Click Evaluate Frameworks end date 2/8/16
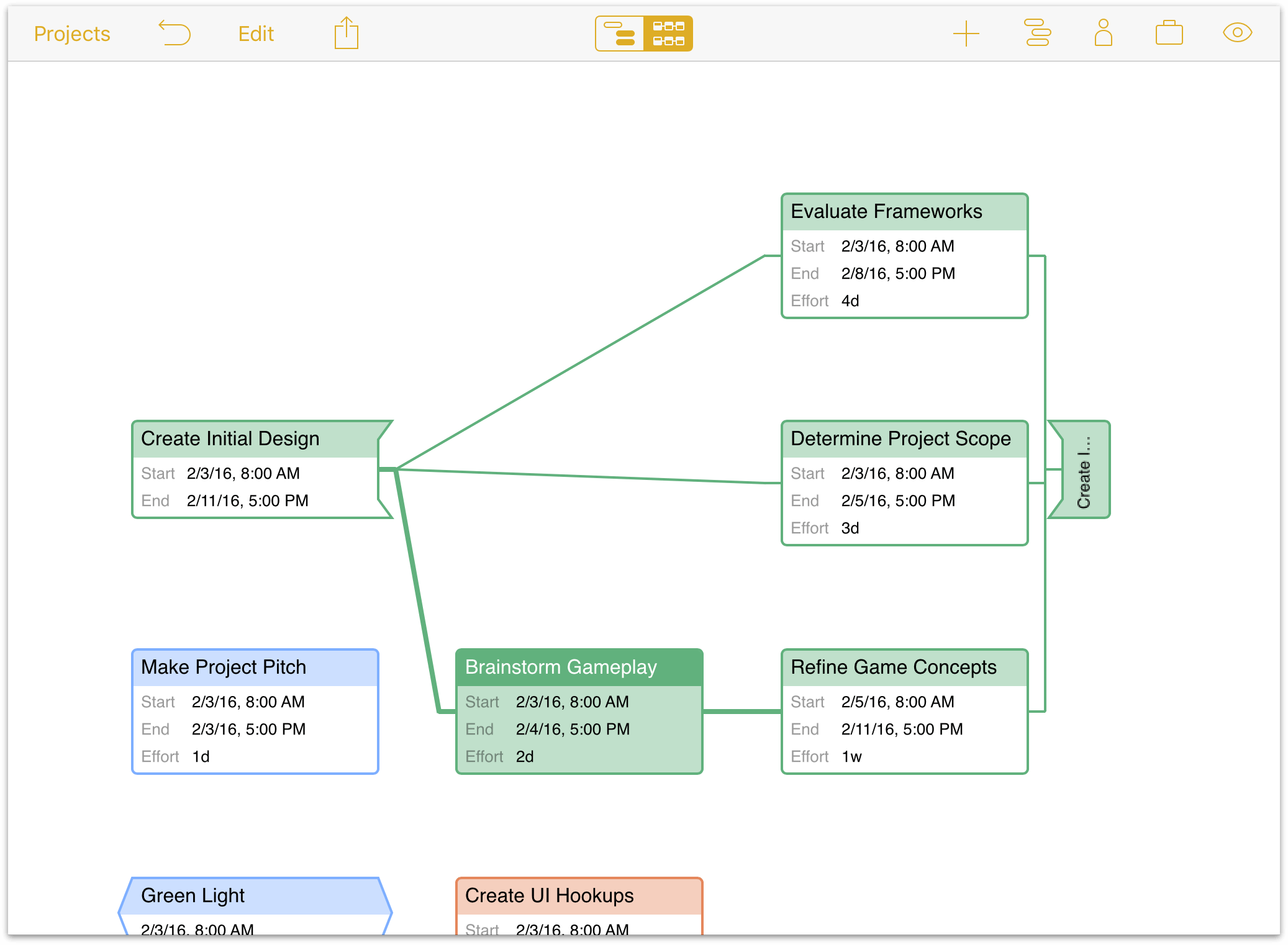The width and height of the screenshot is (1288, 945). [x=898, y=274]
